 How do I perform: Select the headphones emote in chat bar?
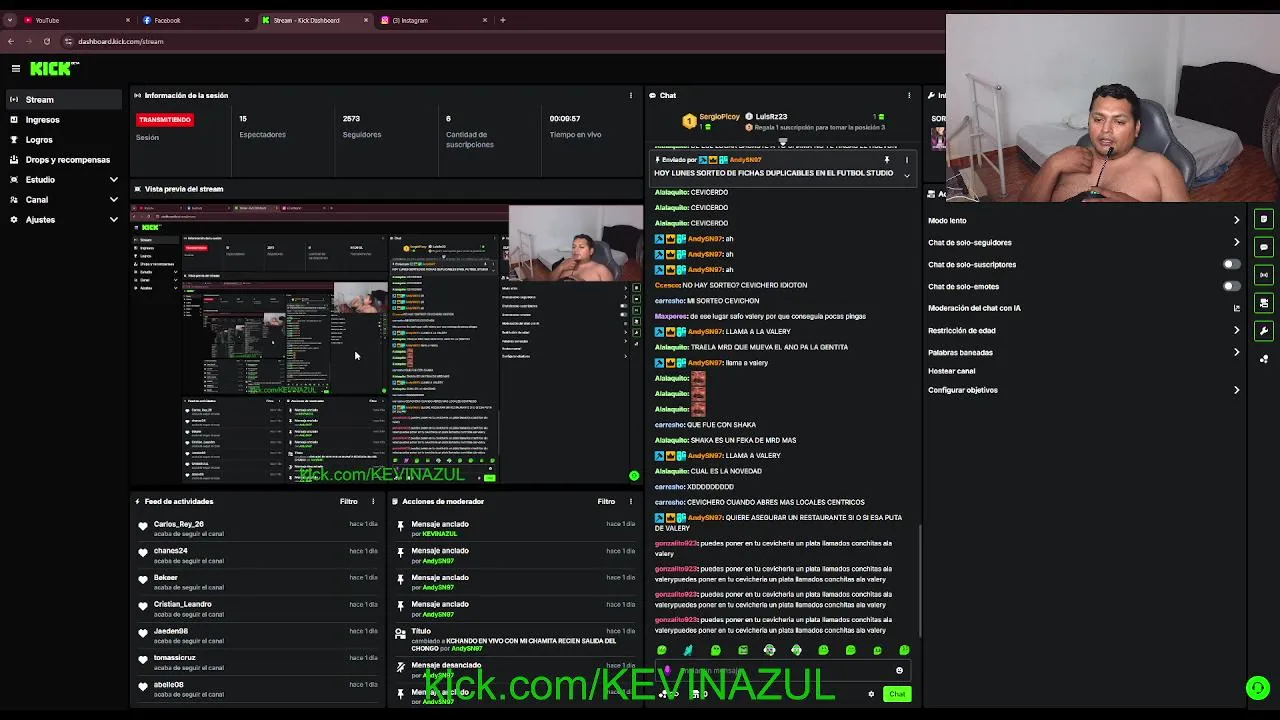click(769, 650)
